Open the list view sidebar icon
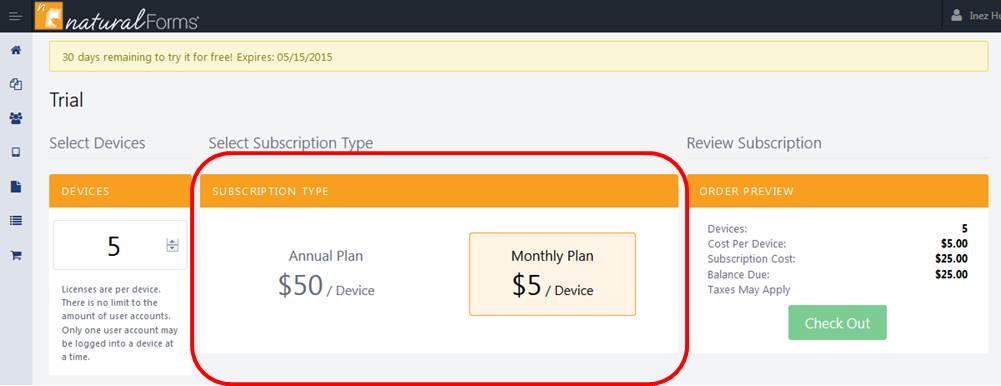 click(16, 221)
